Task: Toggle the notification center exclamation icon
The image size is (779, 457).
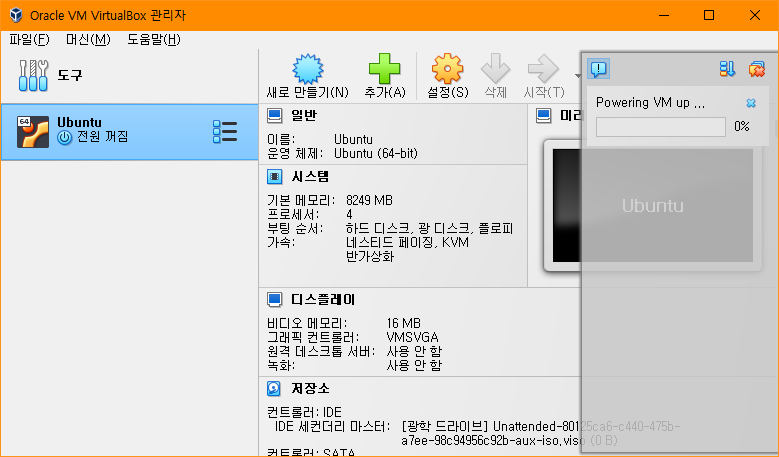Action: click(x=599, y=69)
